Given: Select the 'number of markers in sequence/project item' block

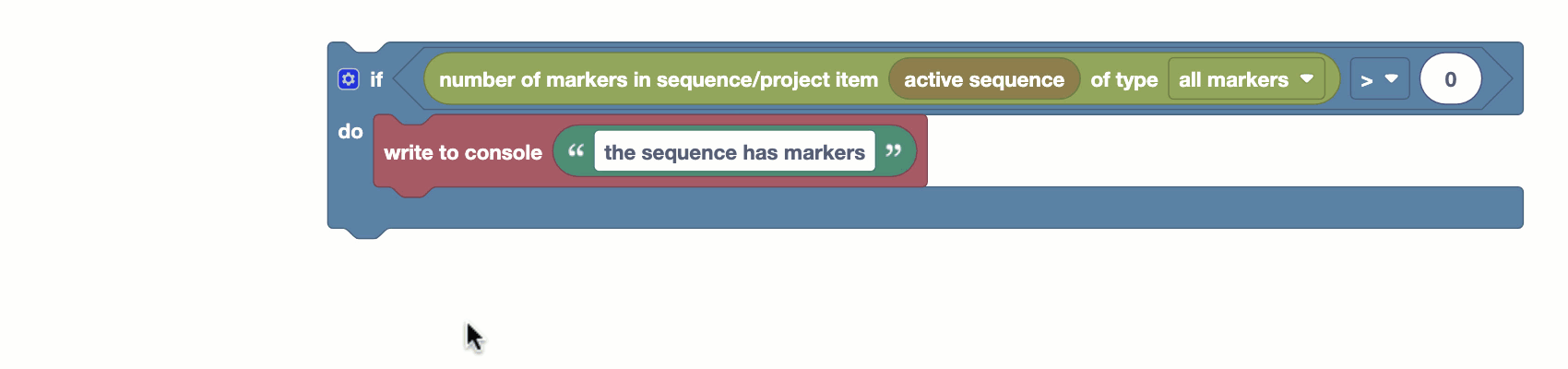Looking at the screenshot, I should point(659,79).
